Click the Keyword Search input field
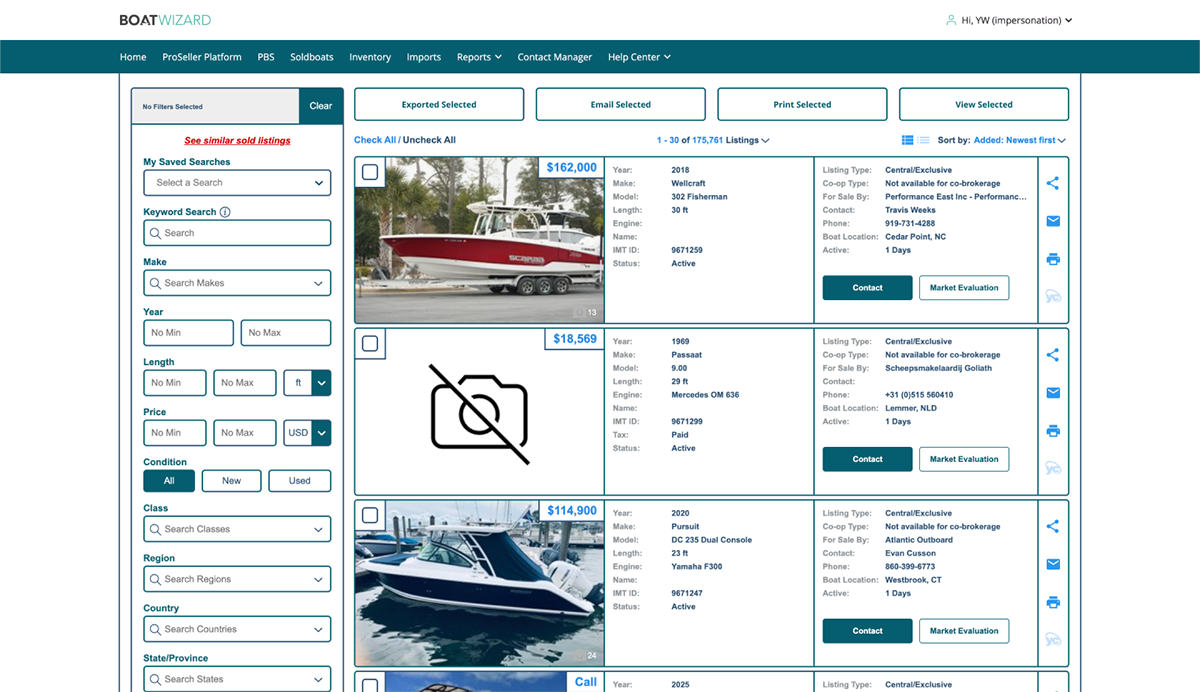Screen dimensions: 1200x692 [x=237, y=233]
